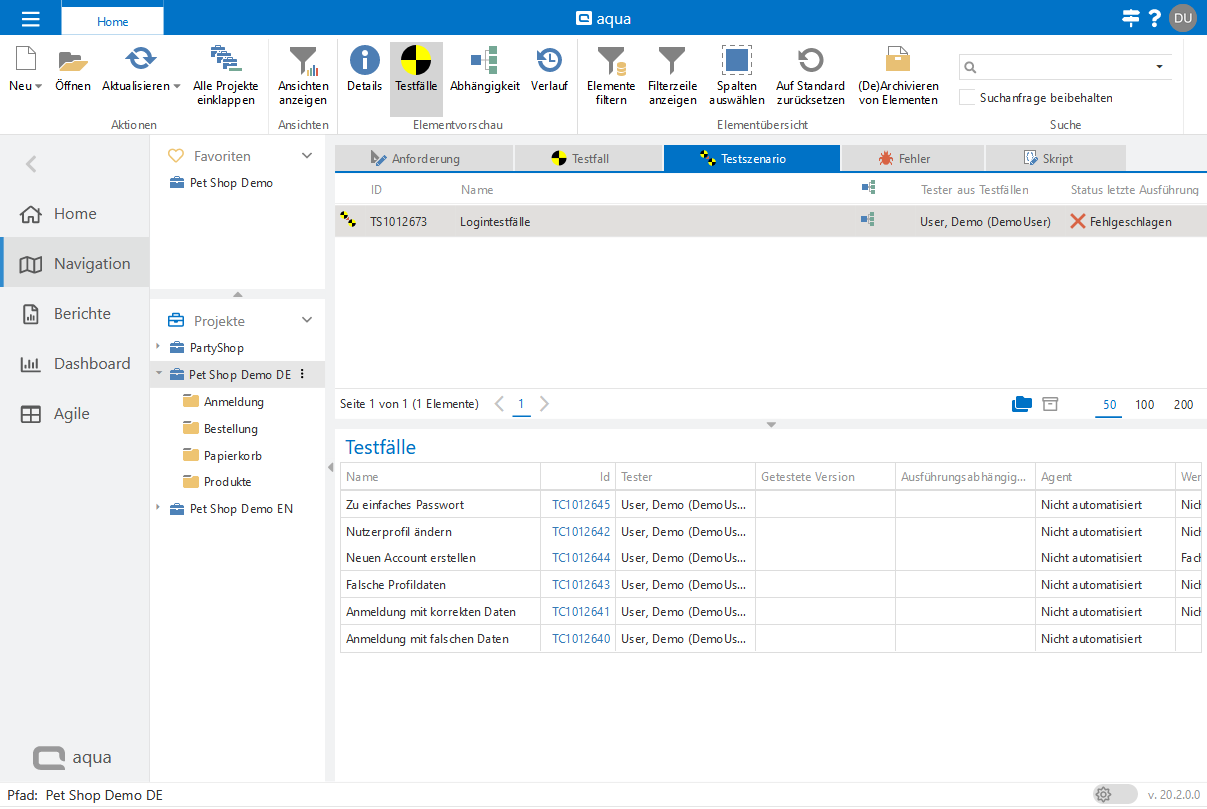
Task: Enable Suchanfrage beibehalten checkbox
Action: (967, 98)
